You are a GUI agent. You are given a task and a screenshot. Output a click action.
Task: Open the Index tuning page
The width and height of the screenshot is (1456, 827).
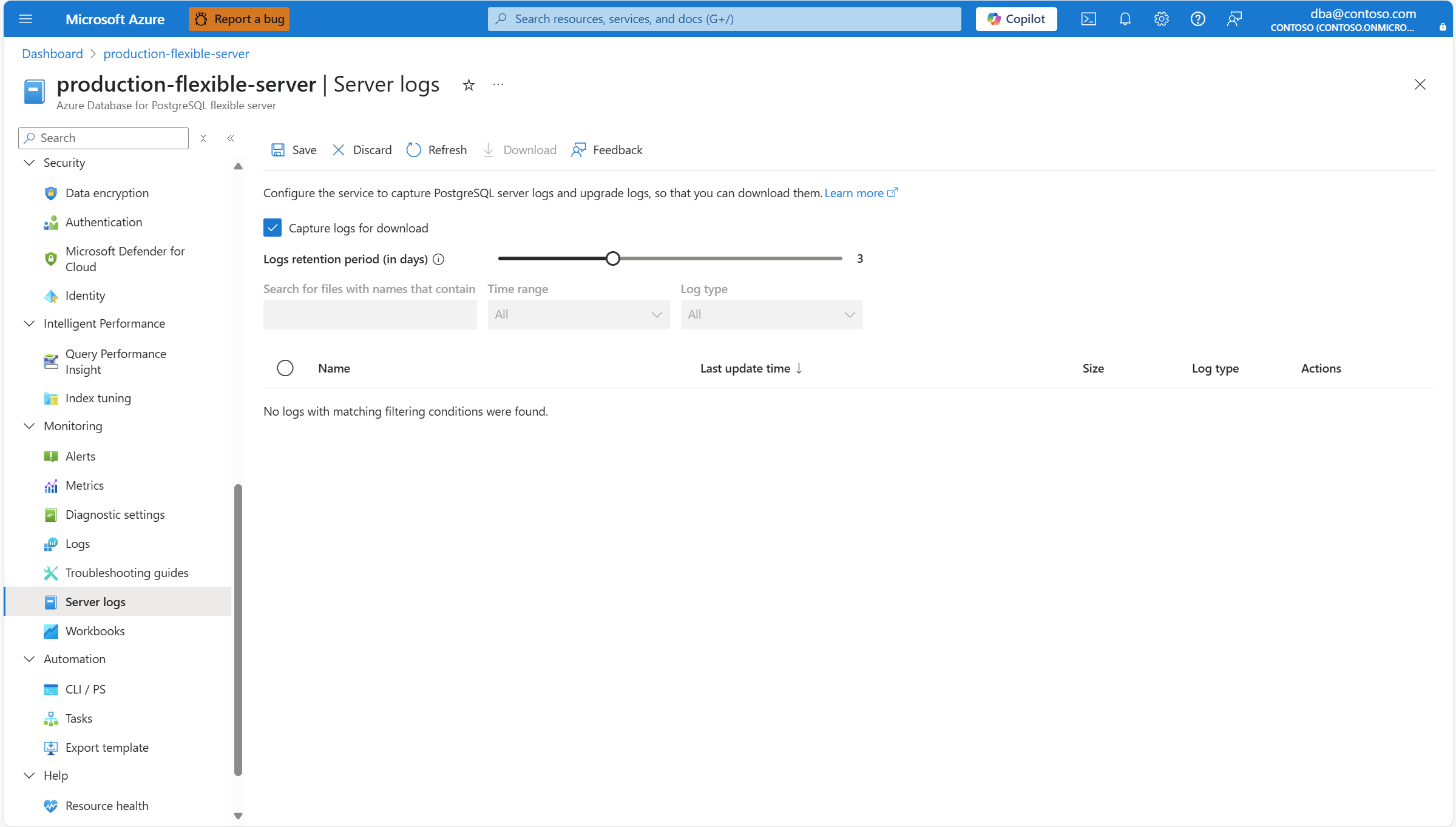click(x=98, y=398)
